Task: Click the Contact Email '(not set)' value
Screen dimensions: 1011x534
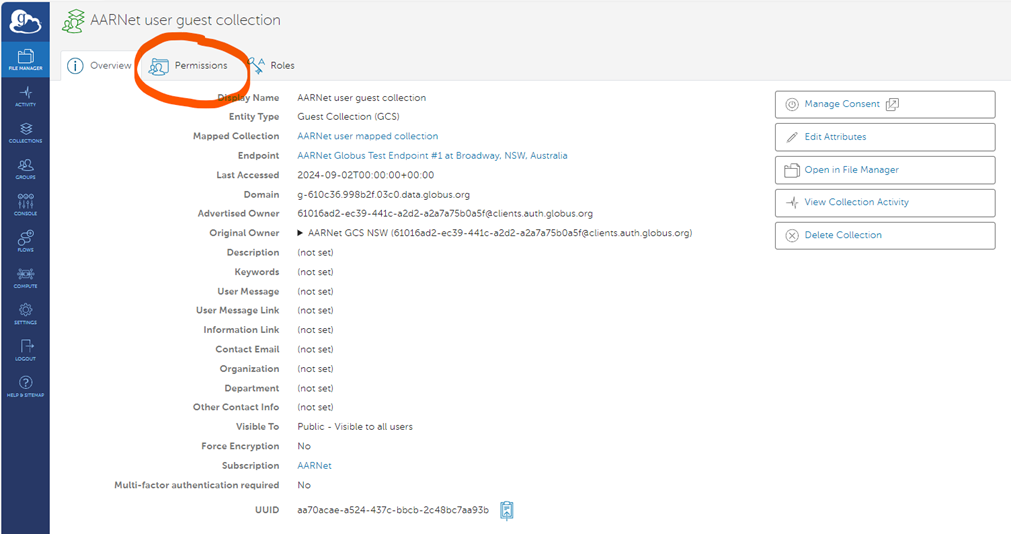Action: [315, 350]
